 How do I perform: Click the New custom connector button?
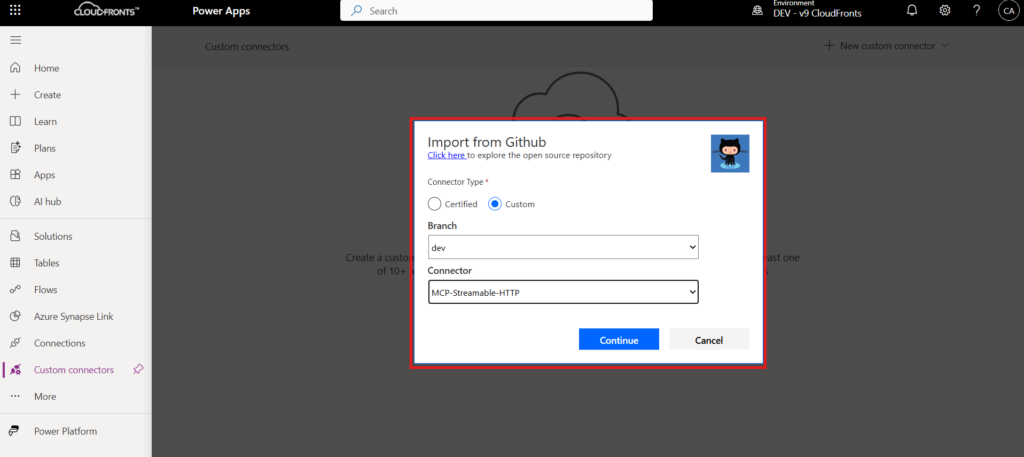tap(886, 46)
